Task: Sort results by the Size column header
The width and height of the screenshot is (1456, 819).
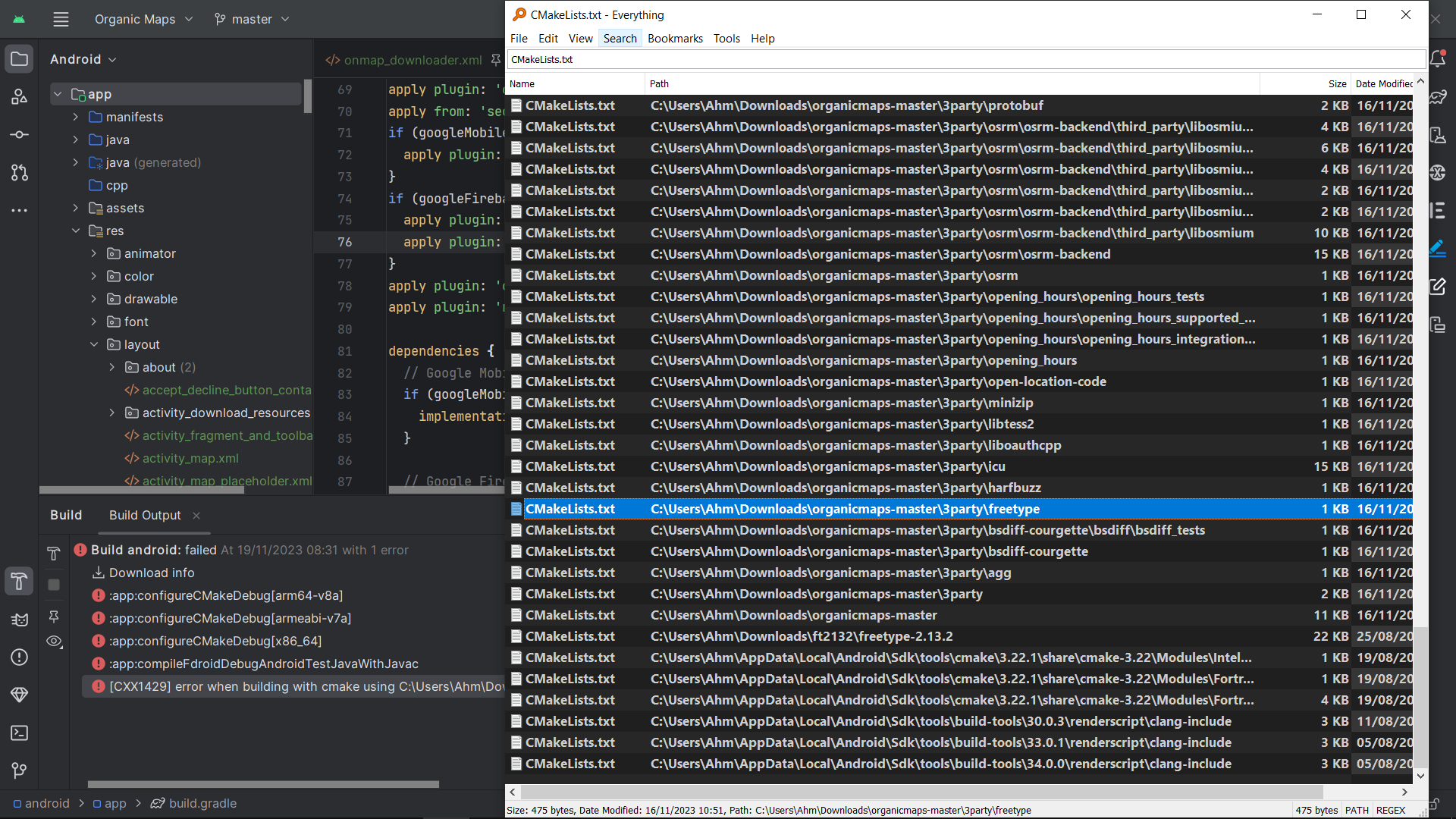Action: (1337, 83)
